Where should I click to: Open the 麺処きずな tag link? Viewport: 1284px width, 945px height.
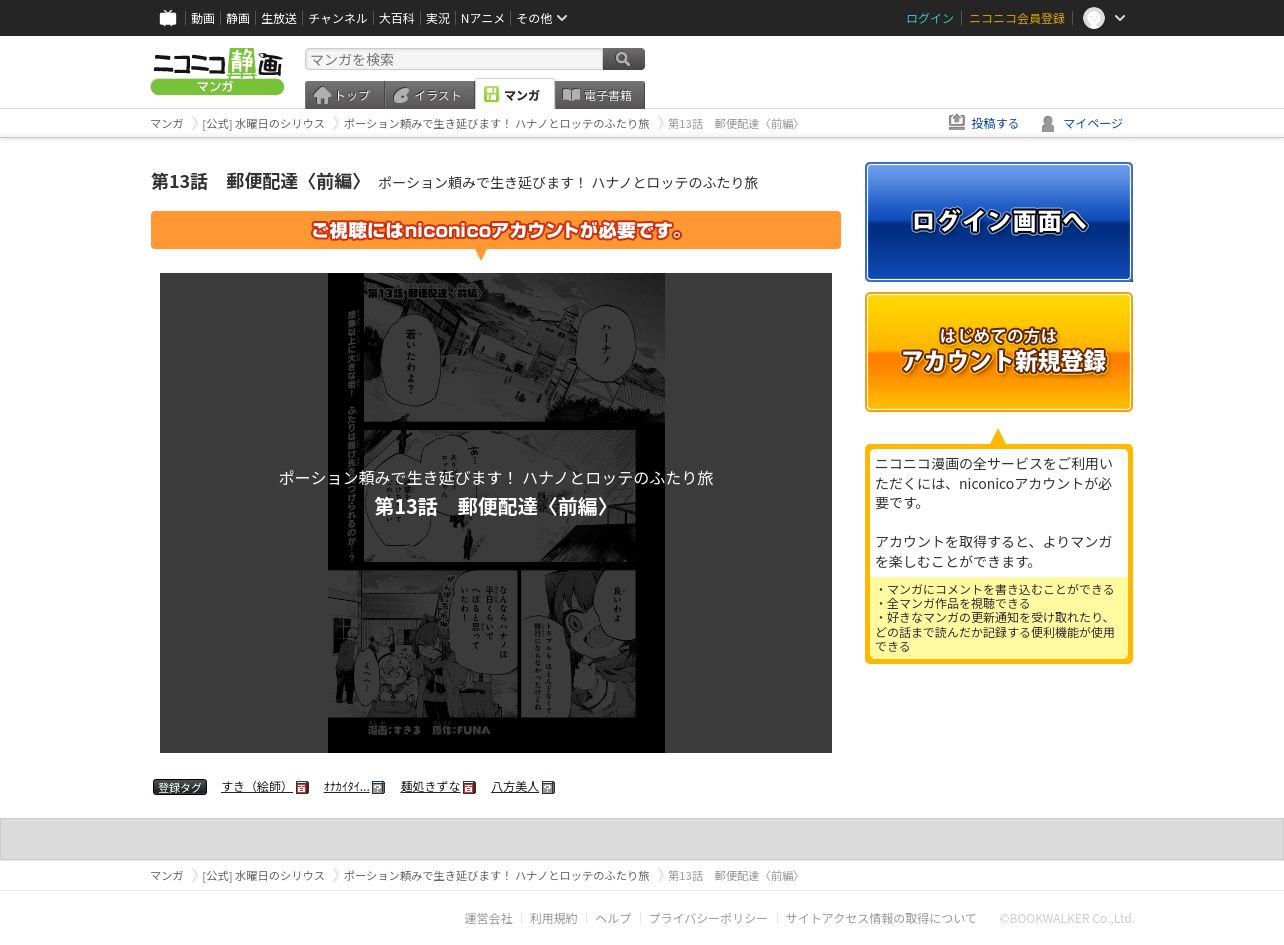(x=430, y=787)
